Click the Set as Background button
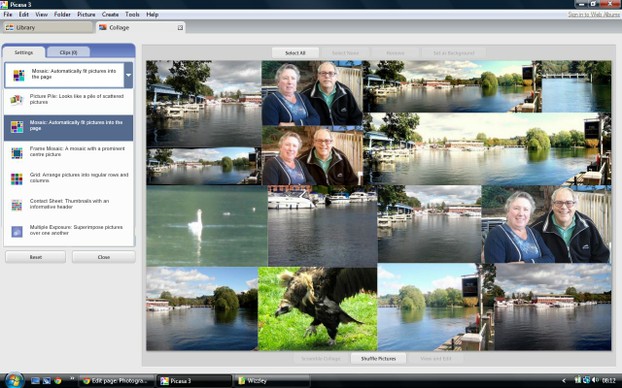The width and height of the screenshot is (622, 388). pyautogui.click(x=454, y=53)
